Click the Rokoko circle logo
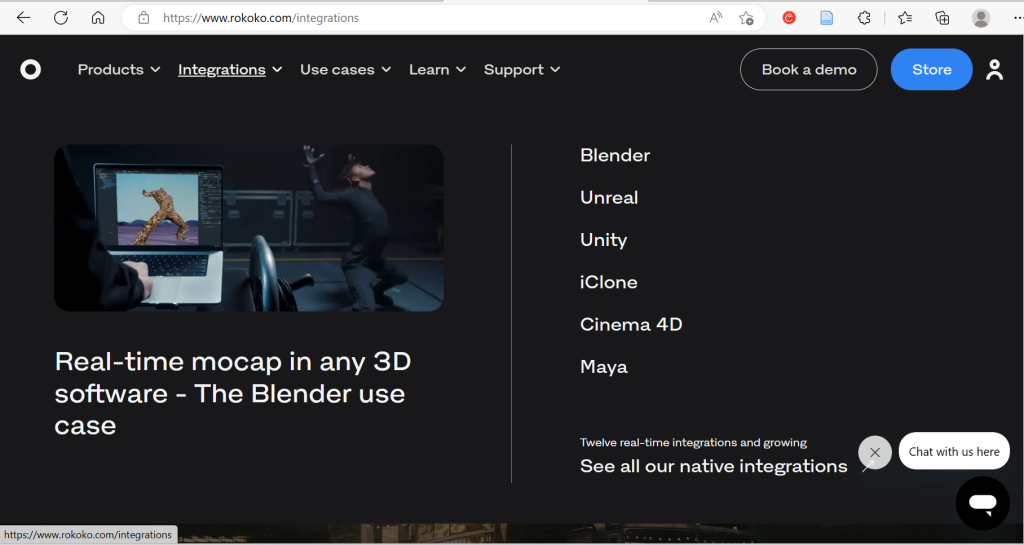 coord(30,69)
